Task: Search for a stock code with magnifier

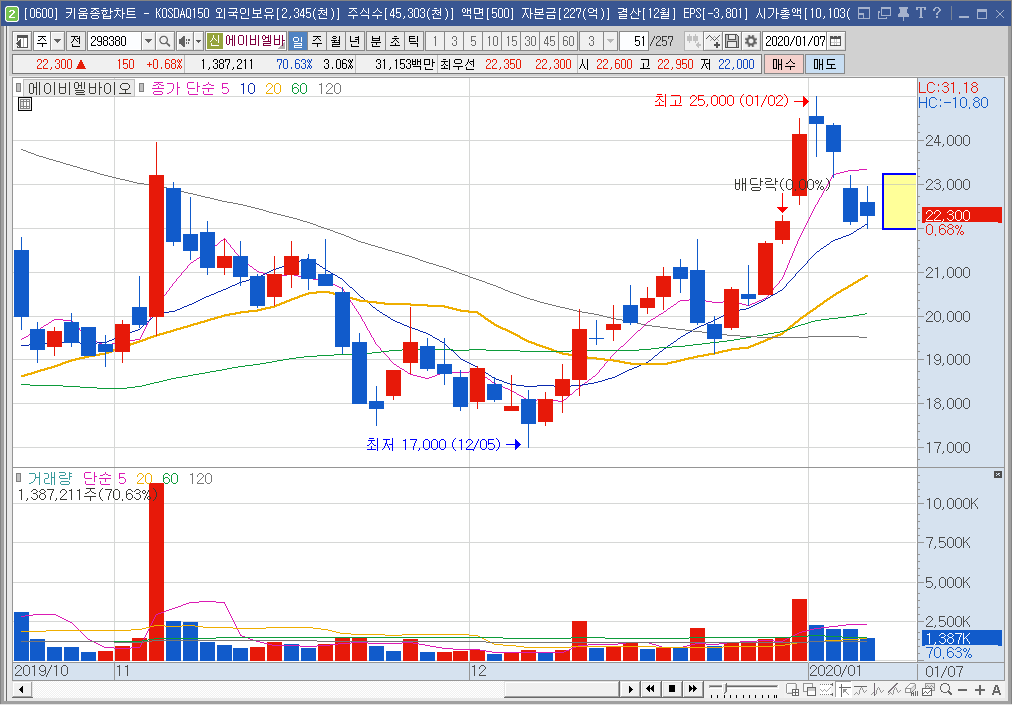Action: tap(165, 42)
